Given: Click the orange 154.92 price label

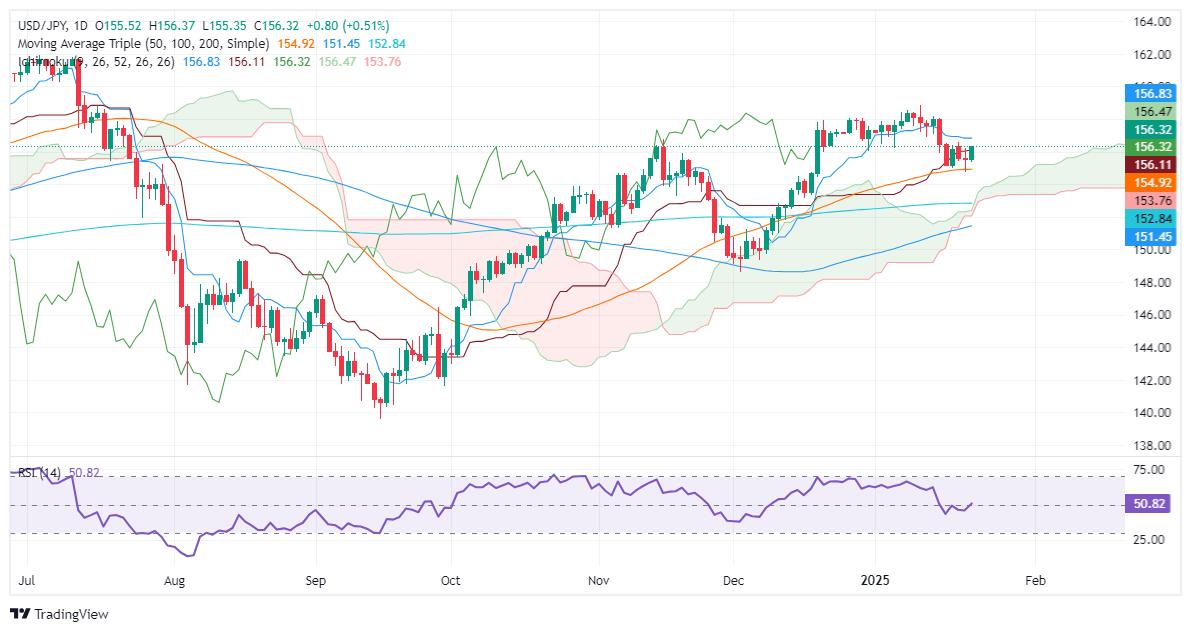Looking at the screenshot, I should [x=1152, y=183].
